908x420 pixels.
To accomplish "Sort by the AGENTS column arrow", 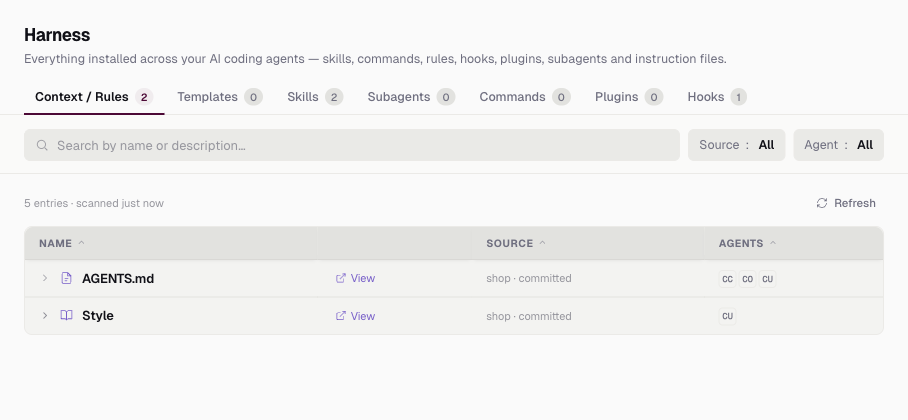I will click(772, 243).
